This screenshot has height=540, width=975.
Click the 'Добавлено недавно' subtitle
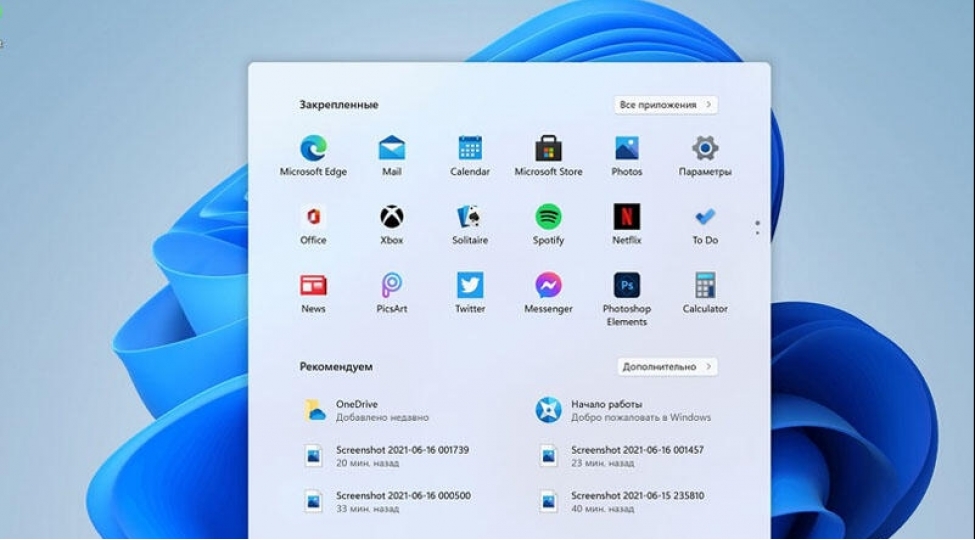pos(382,417)
